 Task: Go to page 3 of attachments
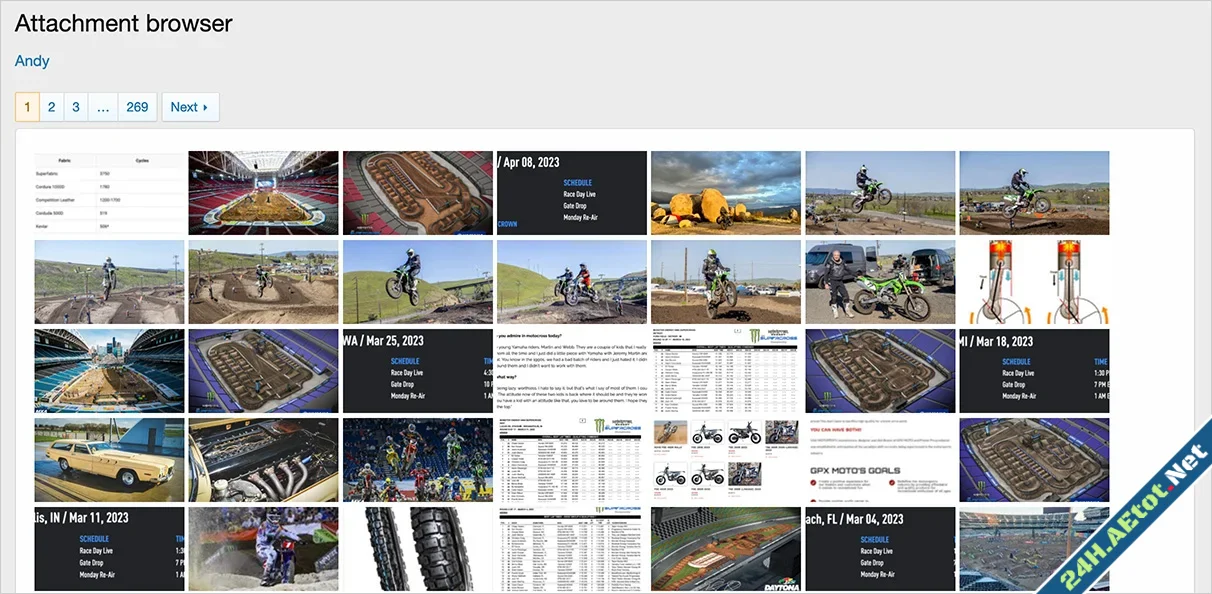(75, 106)
